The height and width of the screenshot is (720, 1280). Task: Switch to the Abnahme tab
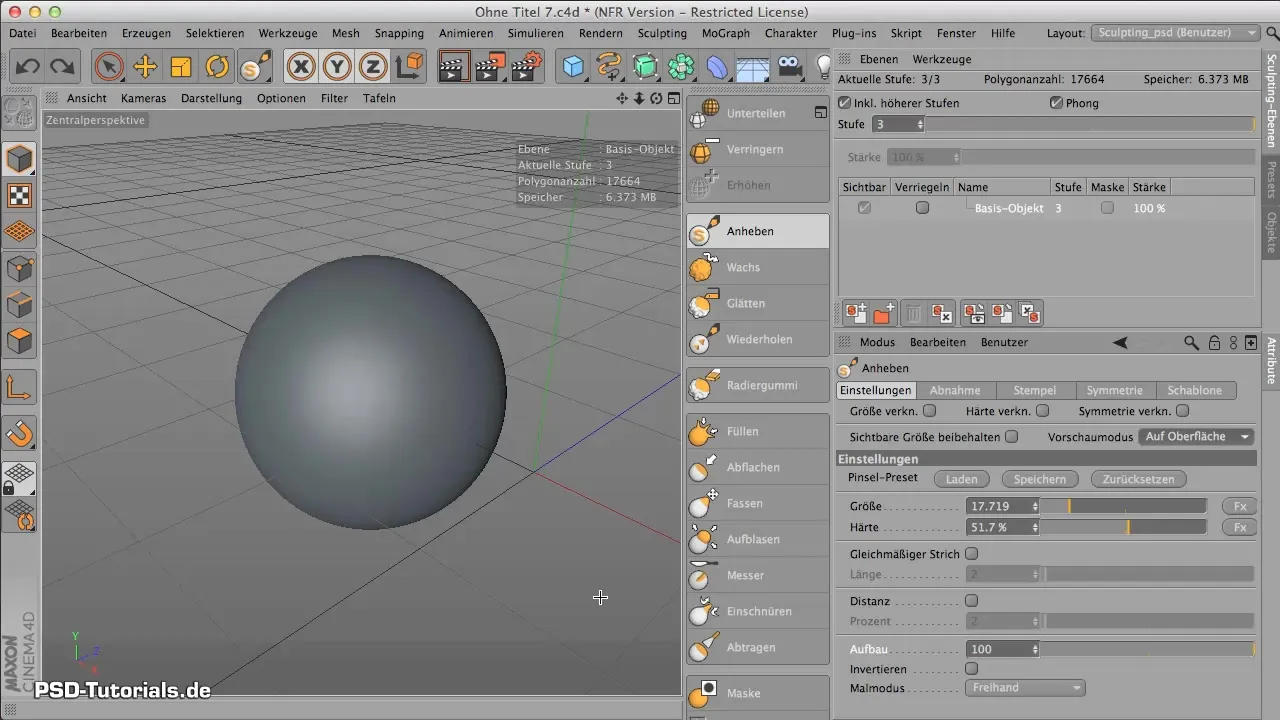955,390
